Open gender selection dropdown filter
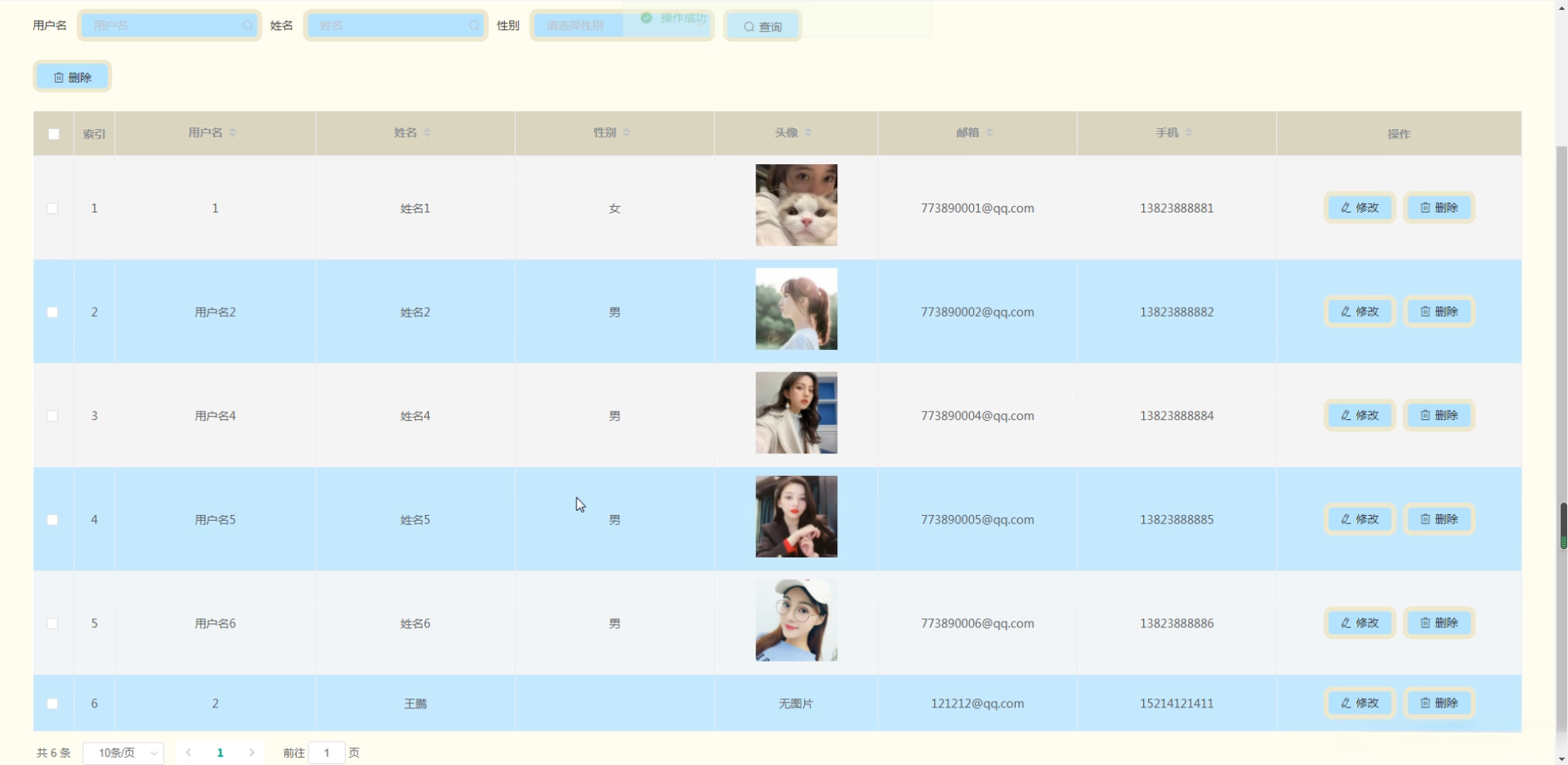 [x=622, y=26]
